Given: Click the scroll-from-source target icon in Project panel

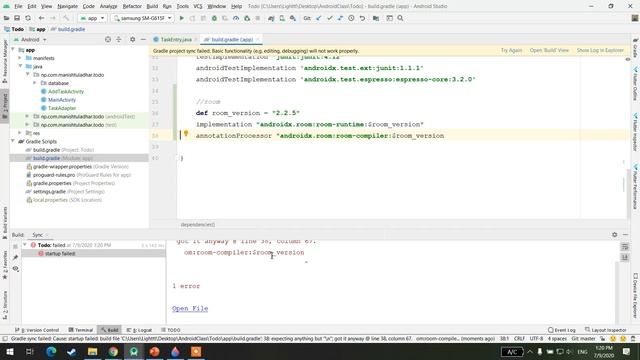Looking at the screenshot, I should [x=108, y=40].
